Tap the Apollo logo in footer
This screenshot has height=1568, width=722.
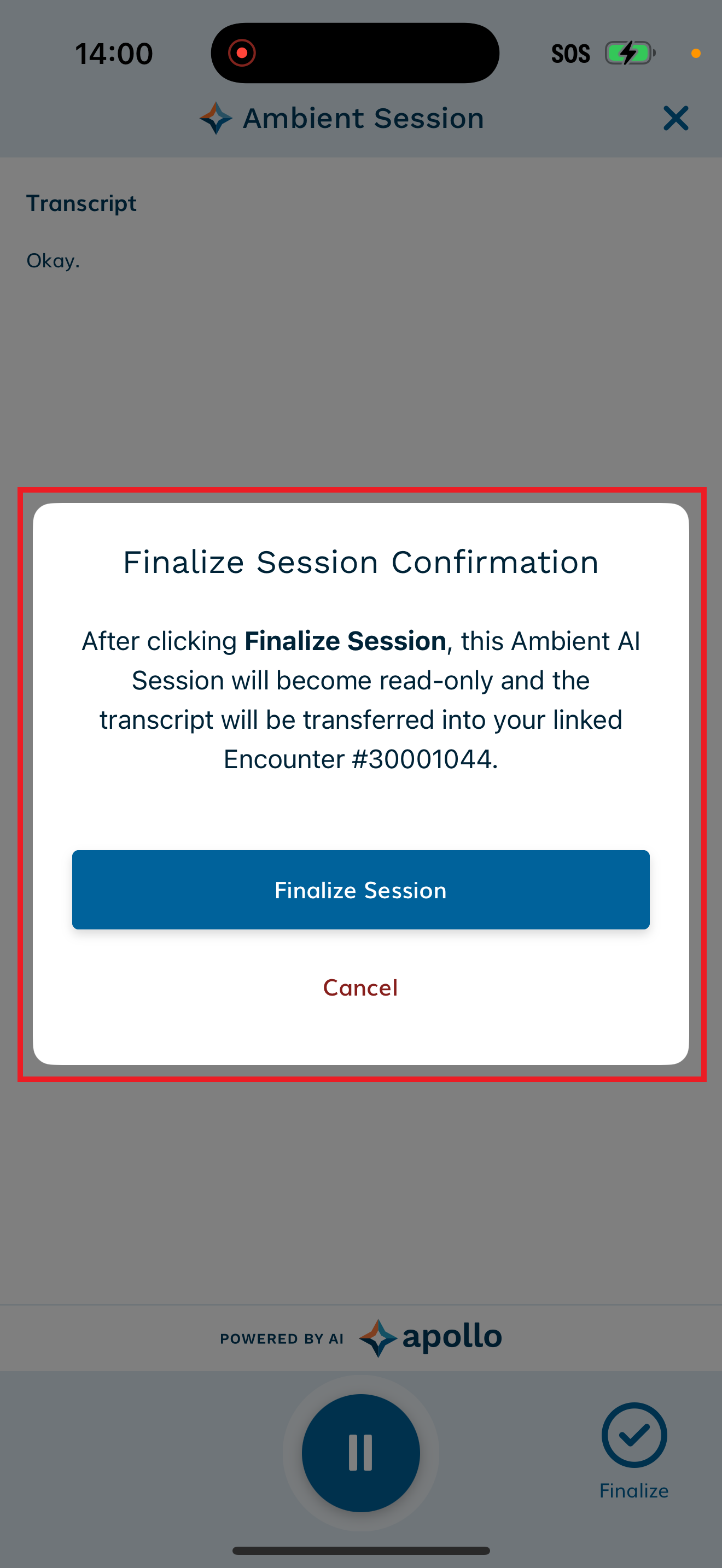[x=430, y=1337]
